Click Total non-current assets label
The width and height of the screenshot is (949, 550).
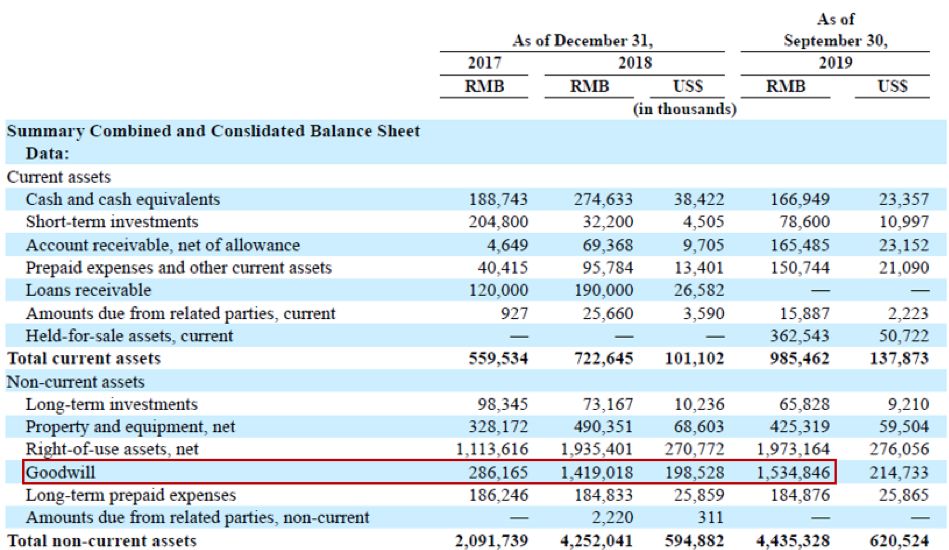102,540
